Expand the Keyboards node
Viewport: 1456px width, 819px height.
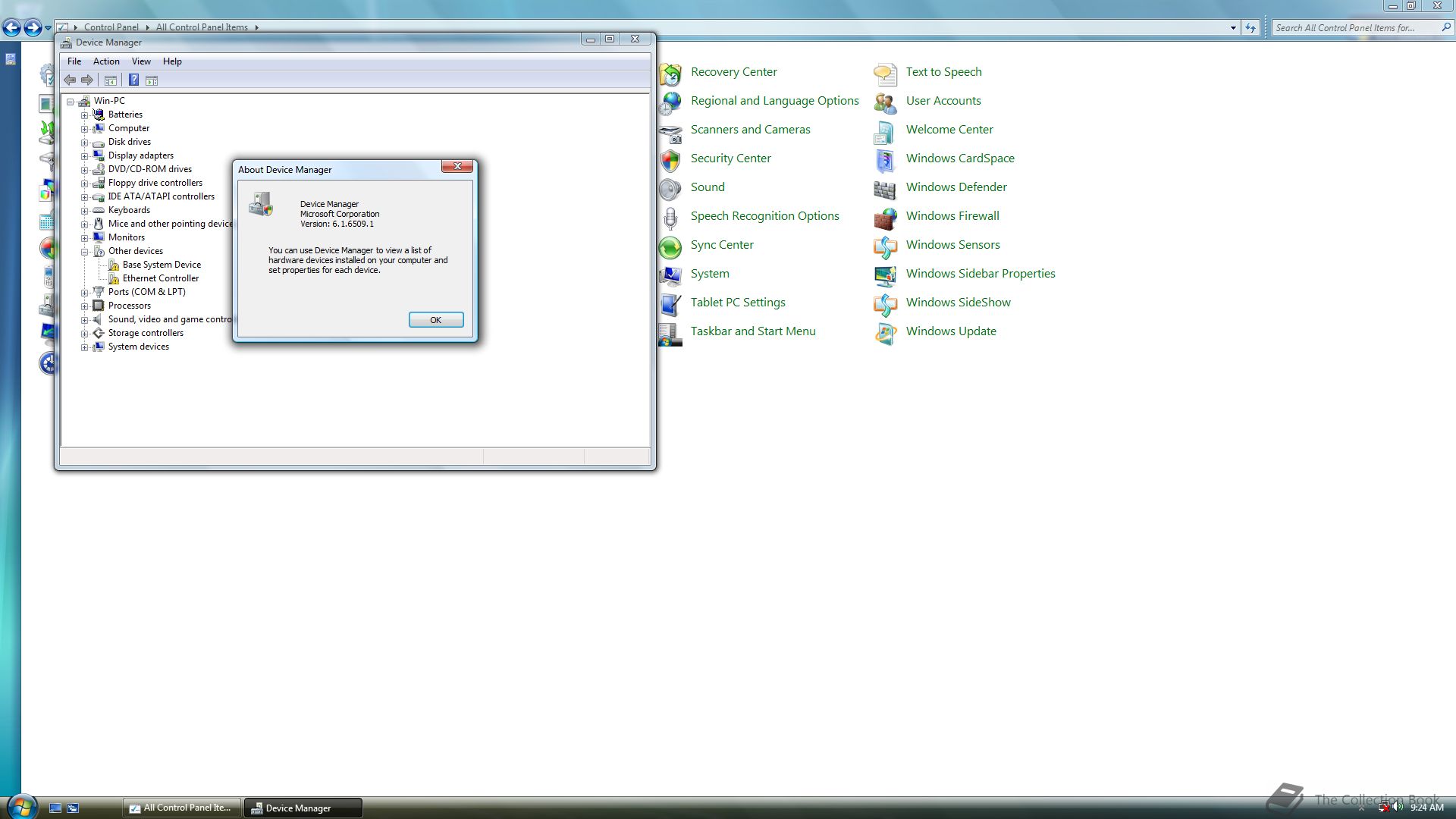click(85, 211)
